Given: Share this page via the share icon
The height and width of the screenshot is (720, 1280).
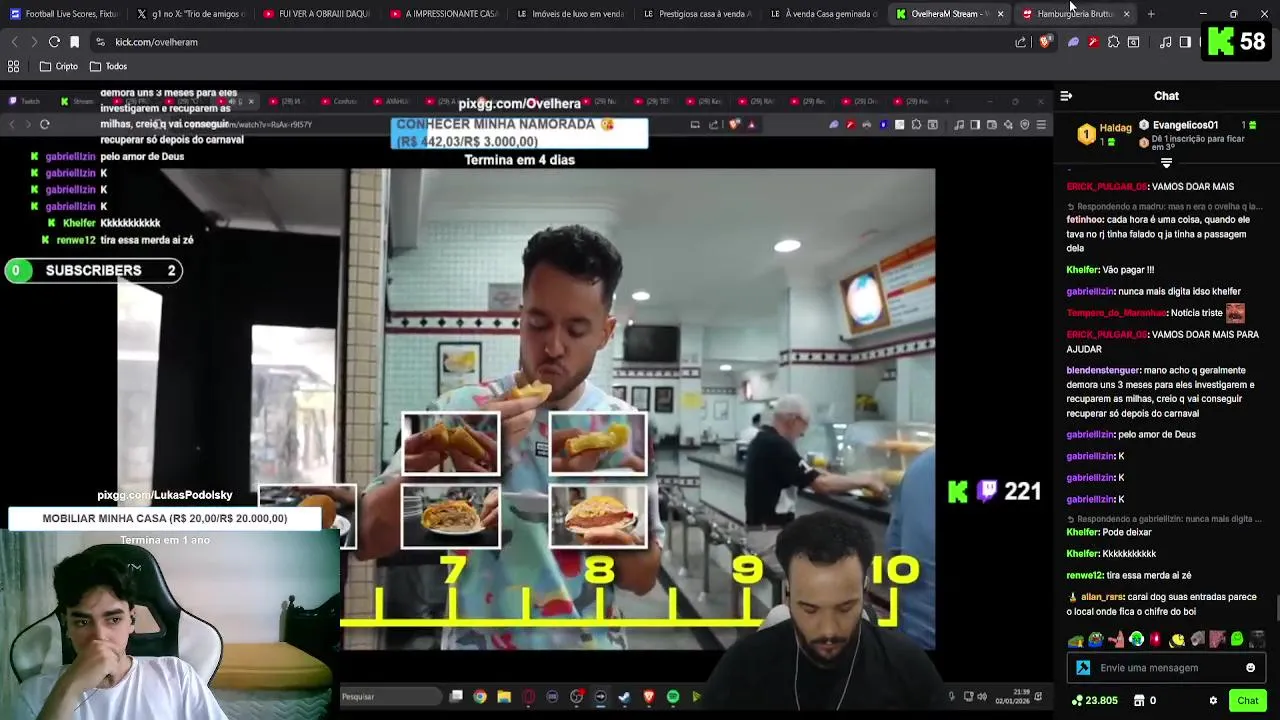Looking at the screenshot, I should pos(1020,42).
